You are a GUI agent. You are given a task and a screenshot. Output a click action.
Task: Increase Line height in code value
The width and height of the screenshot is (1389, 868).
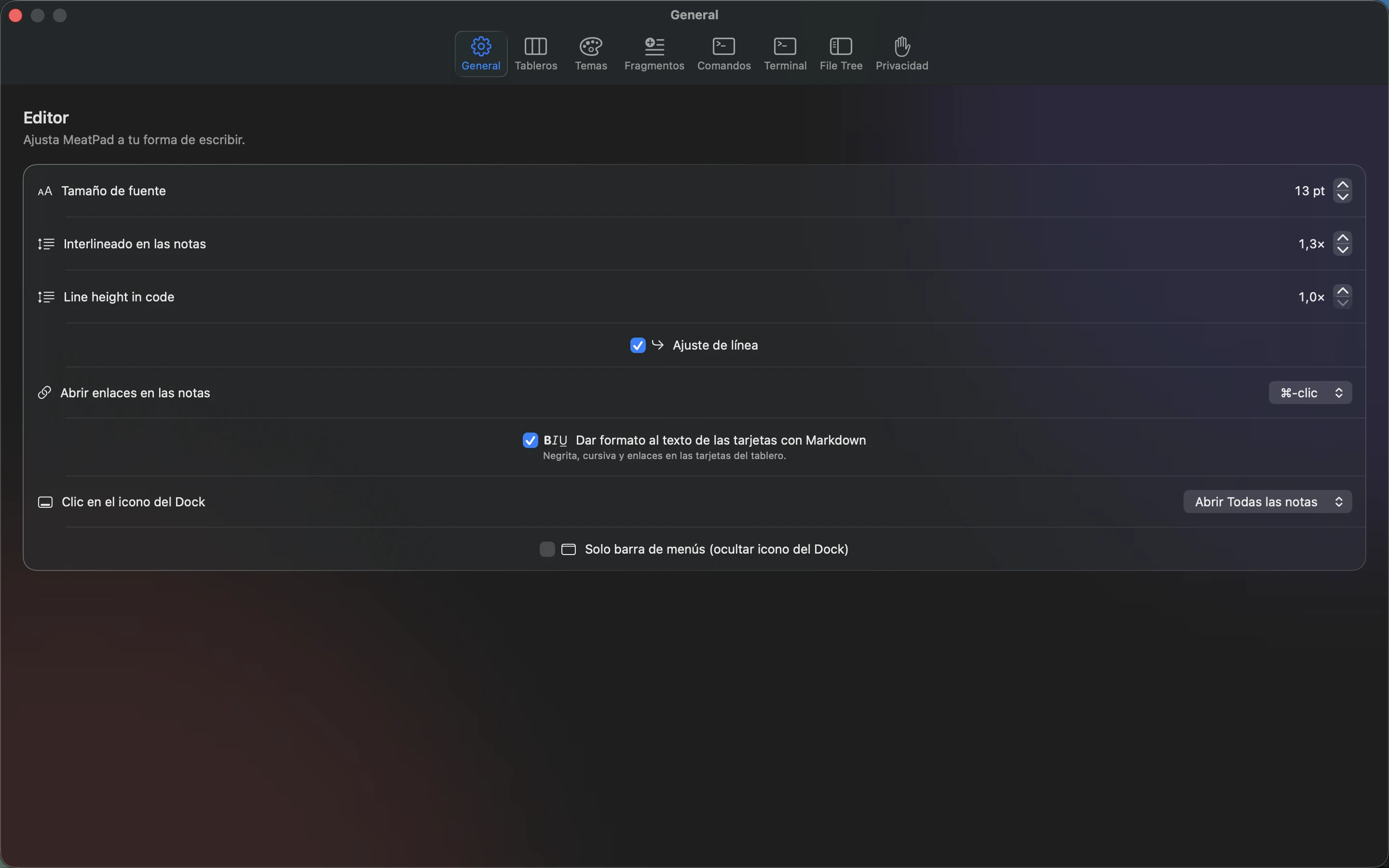click(1343, 291)
